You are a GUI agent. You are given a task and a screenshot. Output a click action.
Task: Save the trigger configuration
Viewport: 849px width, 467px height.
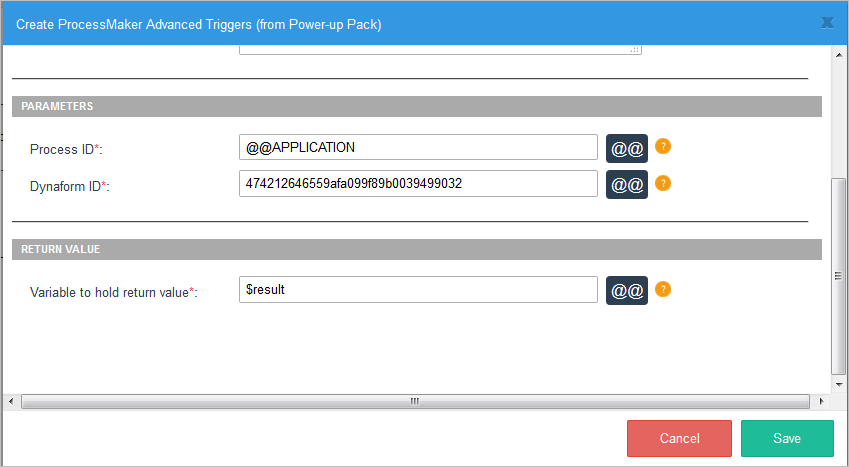[787, 439]
